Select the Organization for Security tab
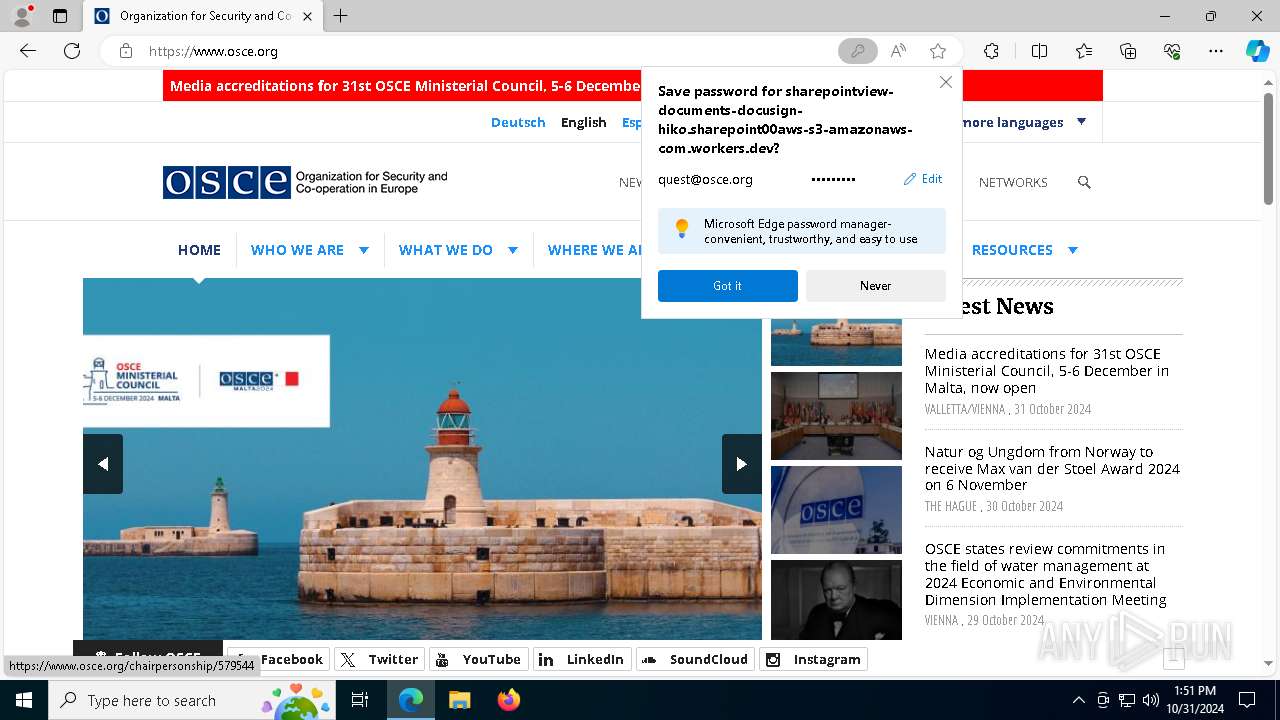 pyautogui.click(x=203, y=16)
